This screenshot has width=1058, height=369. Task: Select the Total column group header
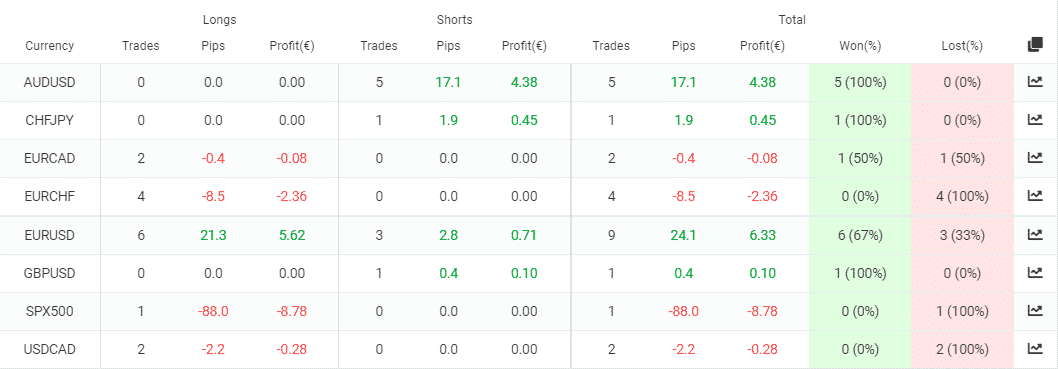pyautogui.click(x=792, y=20)
